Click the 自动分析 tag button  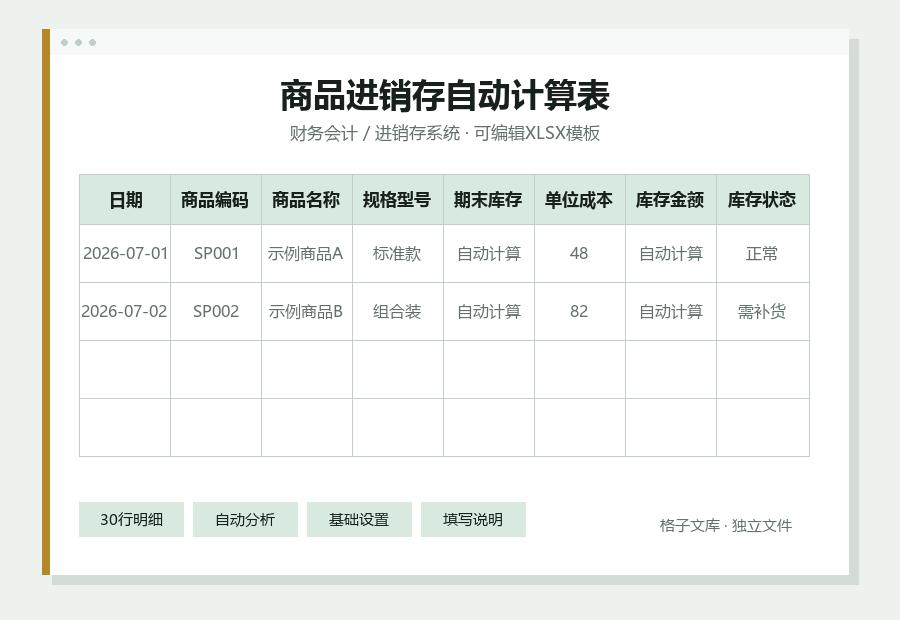[x=245, y=520]
